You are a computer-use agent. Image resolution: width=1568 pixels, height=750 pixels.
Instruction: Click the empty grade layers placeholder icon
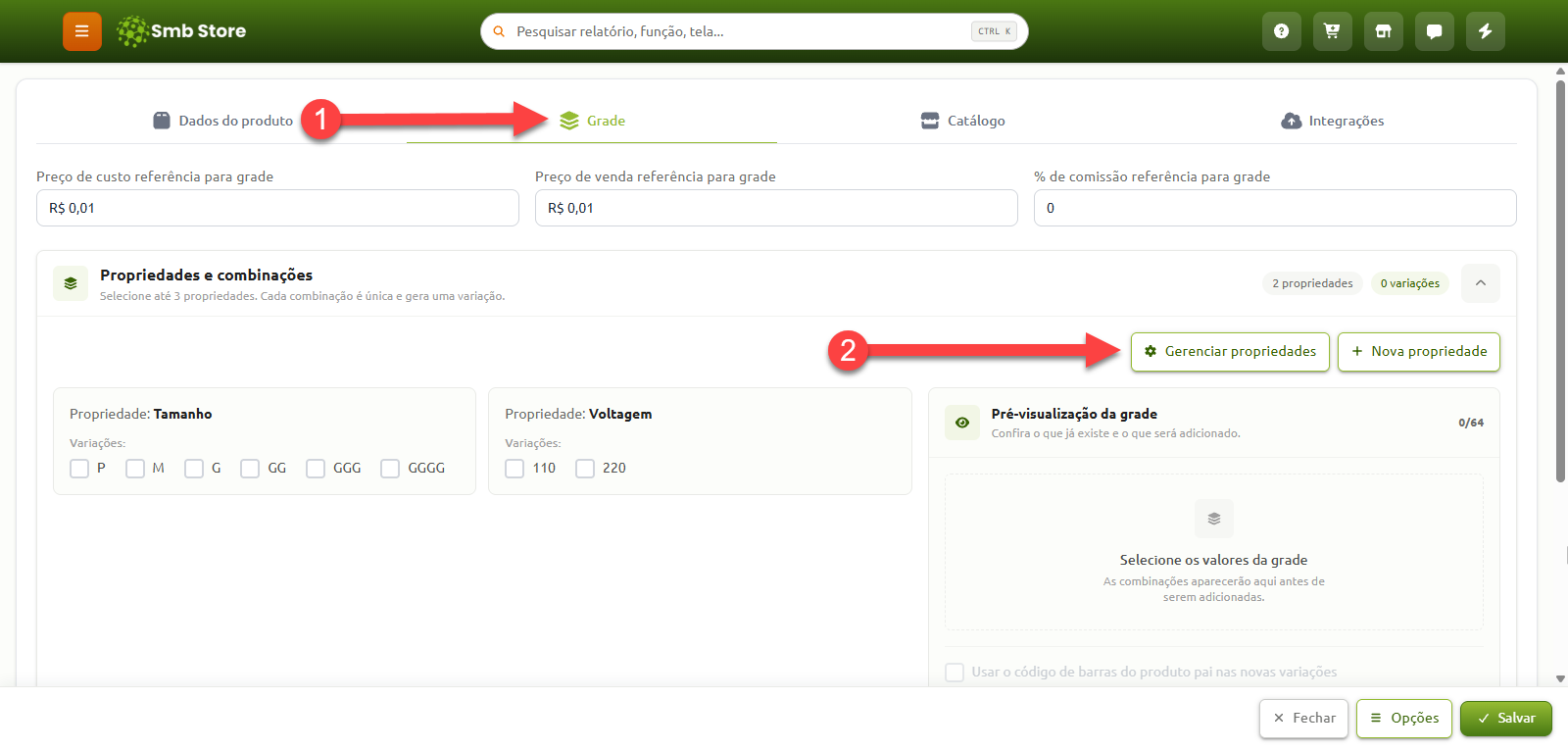coord(1214,519)
